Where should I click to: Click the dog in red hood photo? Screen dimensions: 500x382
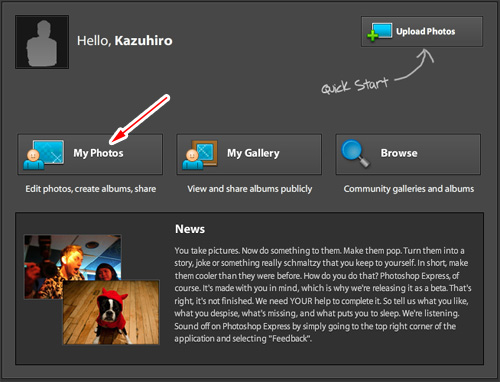(x=111, y=312)
